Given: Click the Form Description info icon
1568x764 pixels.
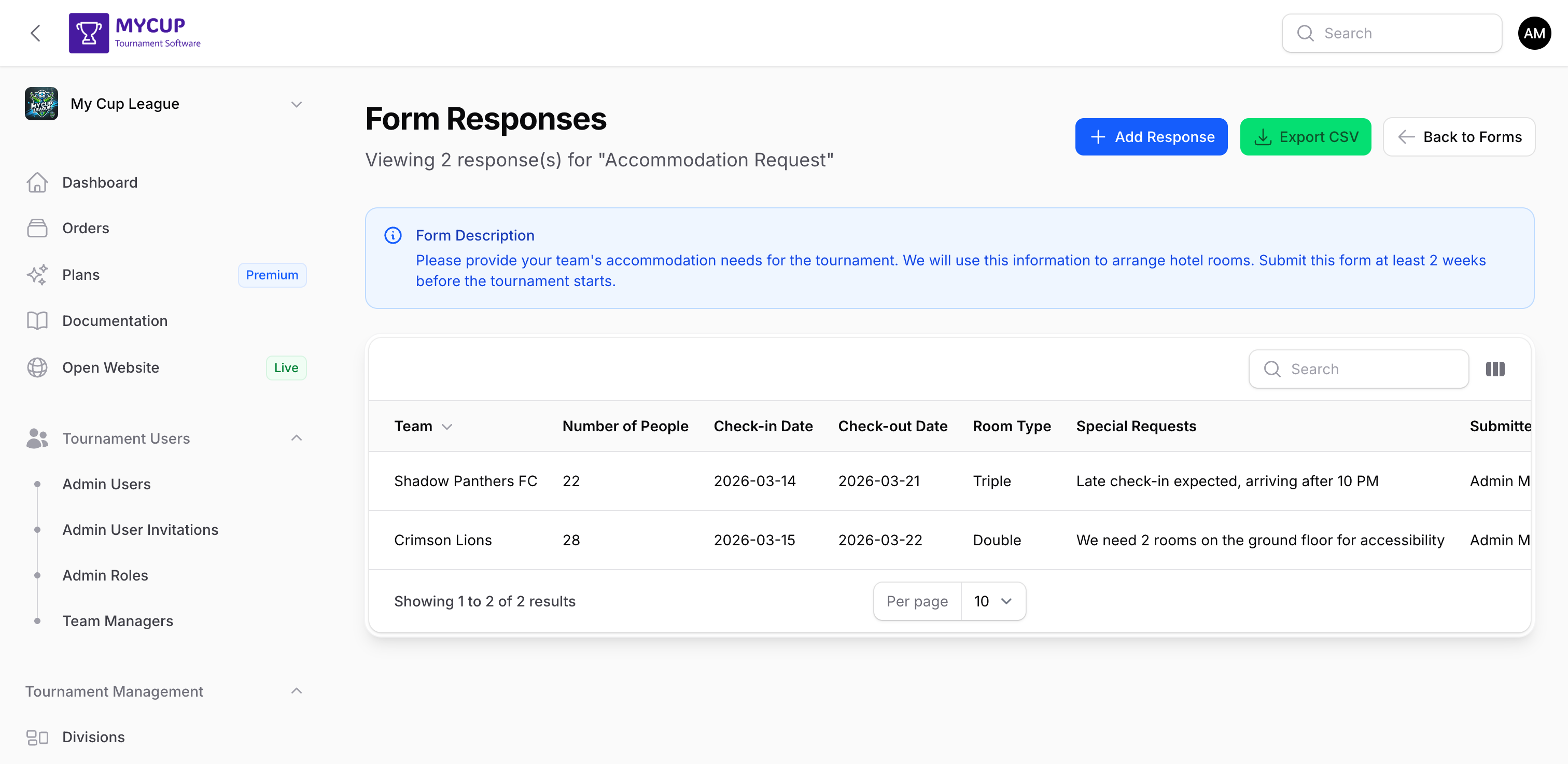Looking at the screenshot, I should coord(393,235).
